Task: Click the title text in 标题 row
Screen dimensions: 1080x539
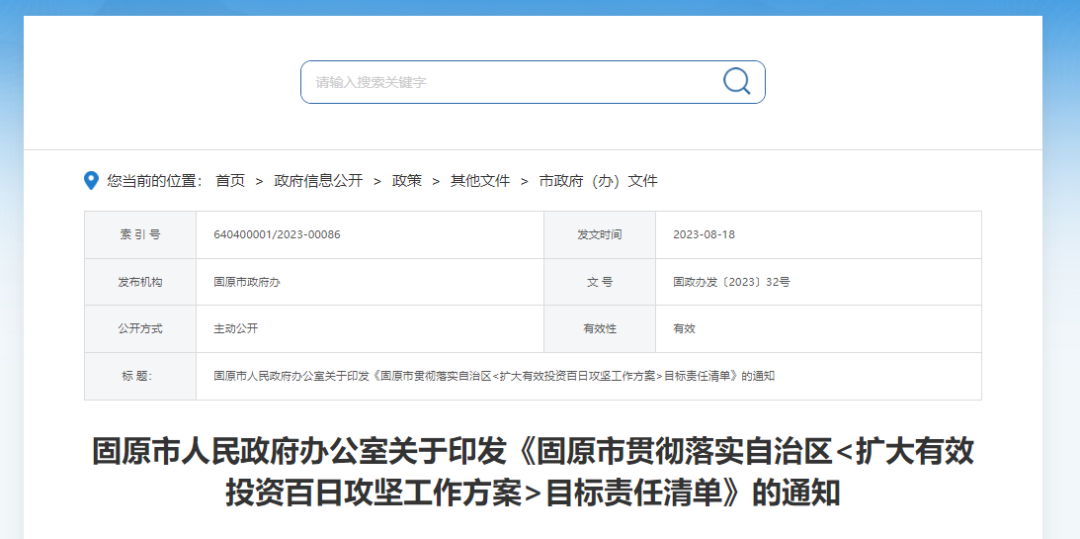Action: pos(494,376)
